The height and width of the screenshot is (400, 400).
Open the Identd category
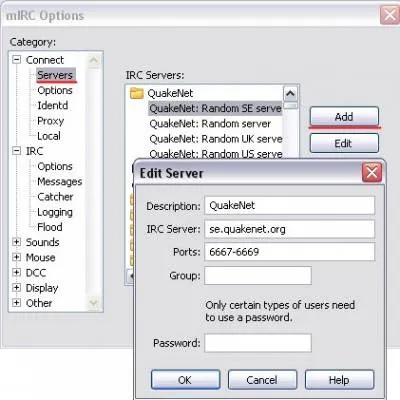(53, 105)
